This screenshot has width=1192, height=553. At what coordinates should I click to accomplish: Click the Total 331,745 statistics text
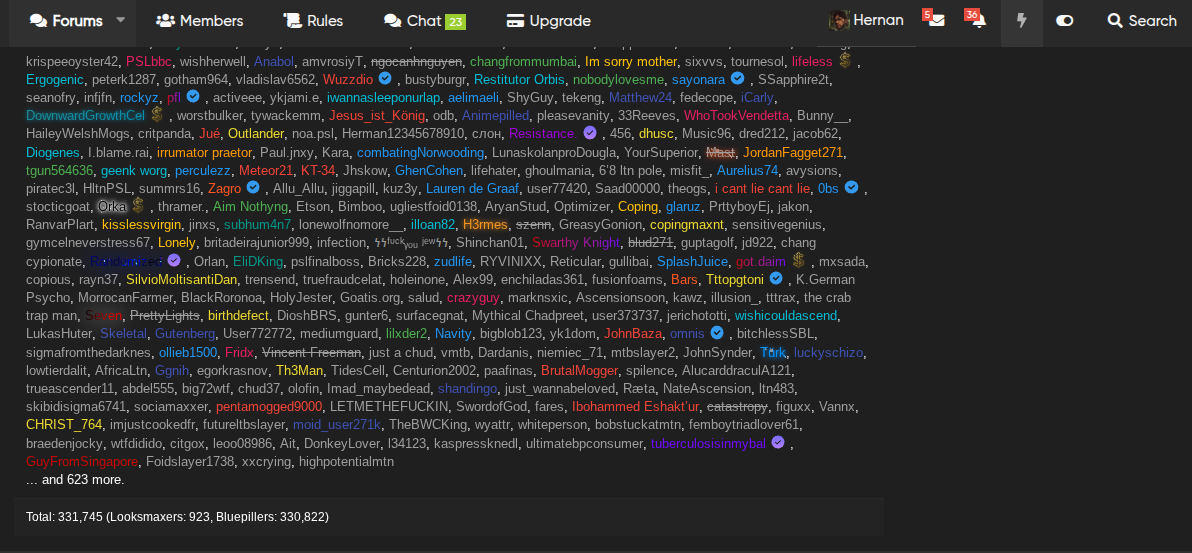177,516
